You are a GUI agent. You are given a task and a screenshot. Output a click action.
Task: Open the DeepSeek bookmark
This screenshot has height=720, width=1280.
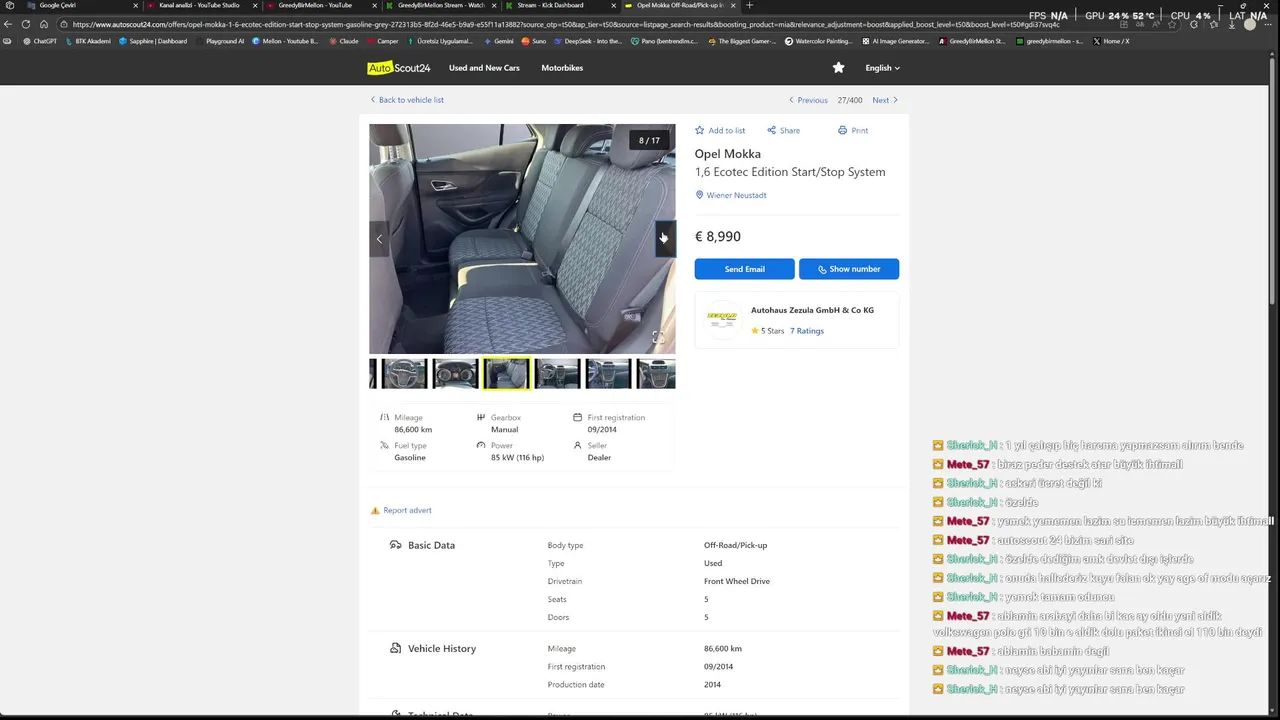tap(588, 41)
